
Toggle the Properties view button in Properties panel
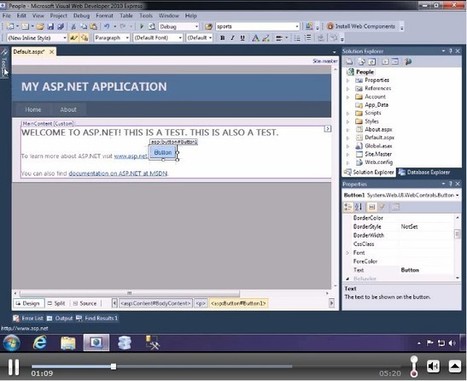point(372,207)
